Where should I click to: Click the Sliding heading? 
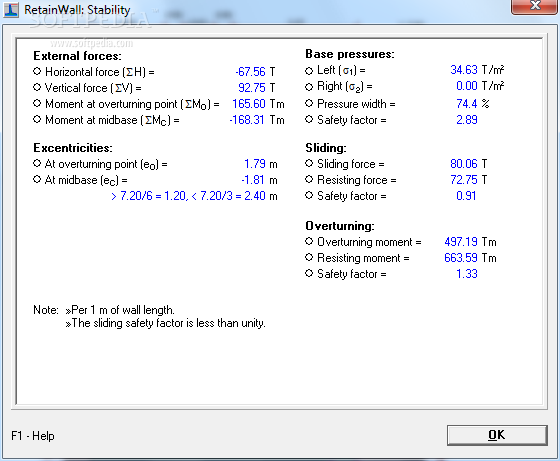tap(326, 148)
